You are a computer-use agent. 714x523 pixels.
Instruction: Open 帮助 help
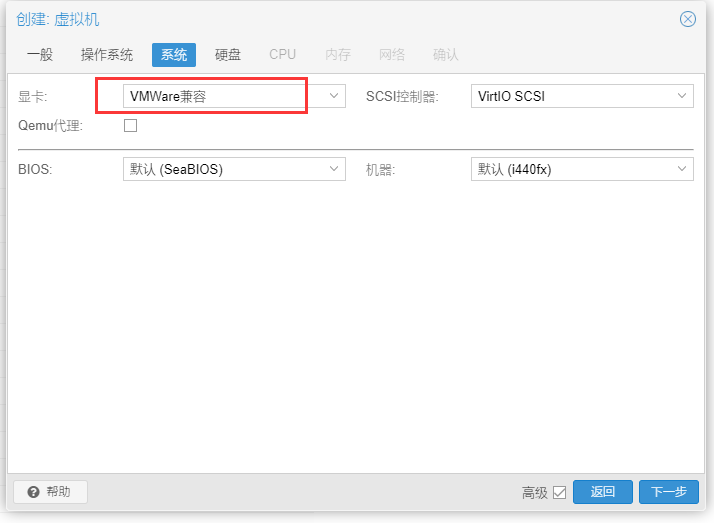51,492
